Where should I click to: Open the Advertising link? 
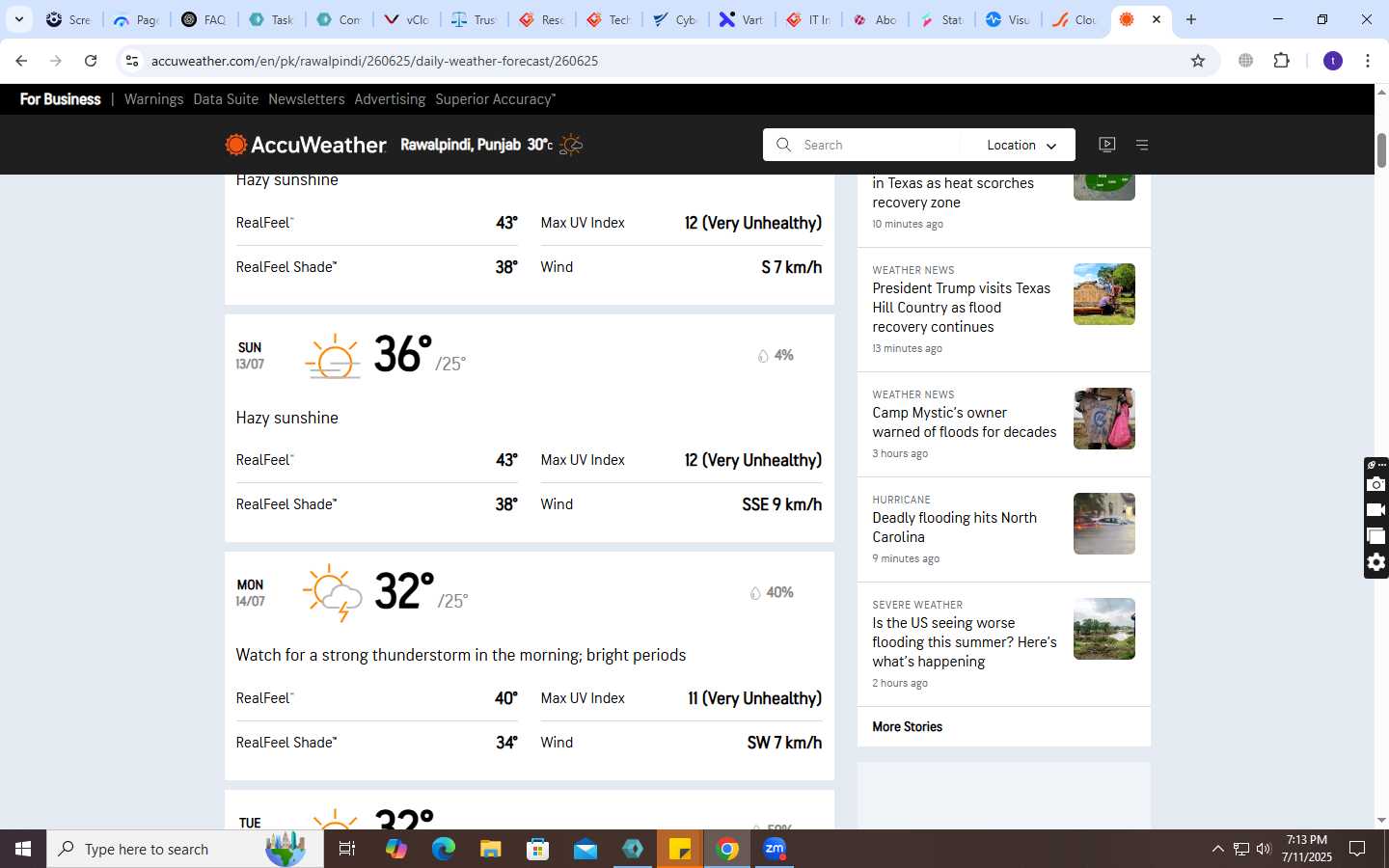(x=390, y=99)
